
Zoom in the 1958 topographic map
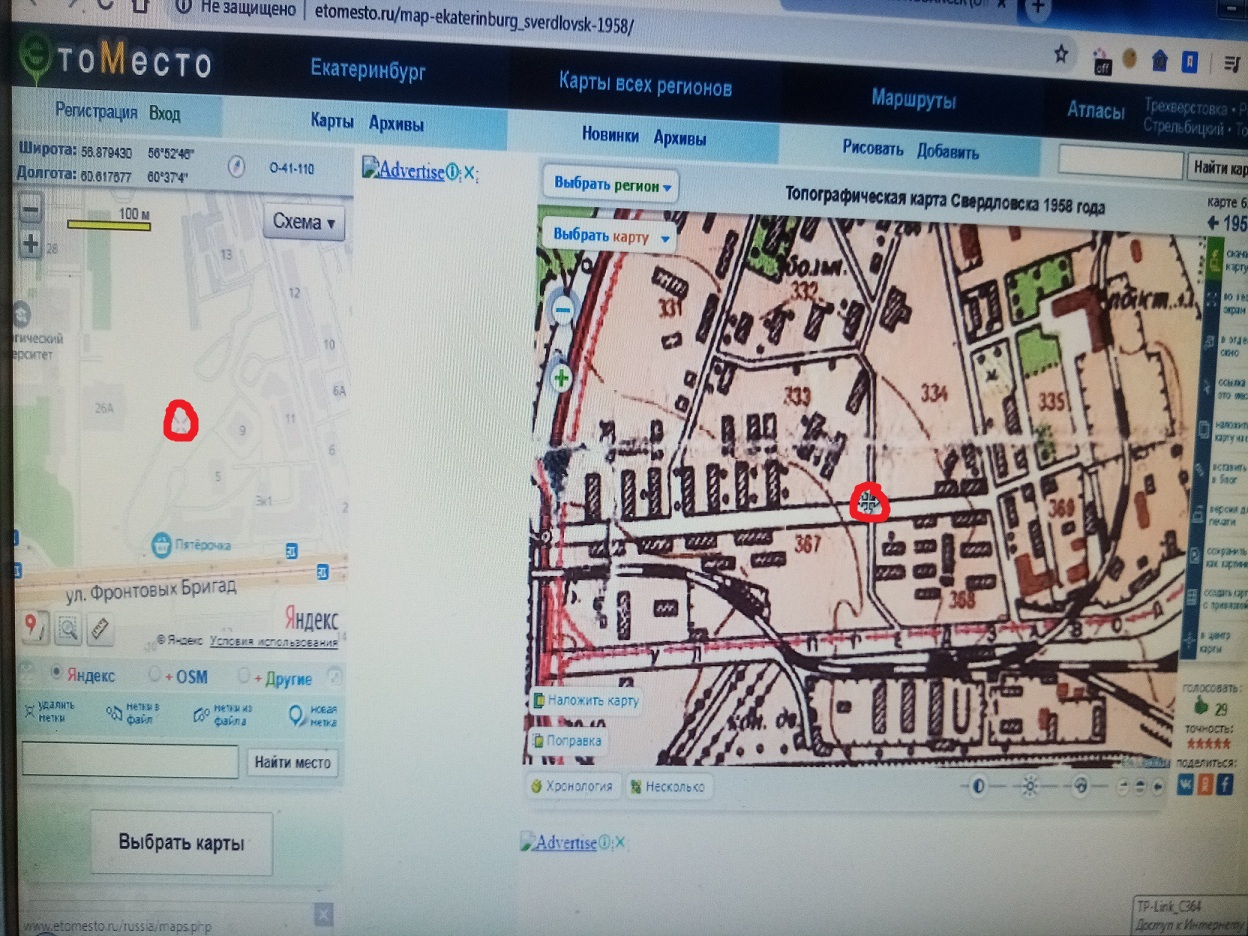pyautogui.click(x=563, y=378)
